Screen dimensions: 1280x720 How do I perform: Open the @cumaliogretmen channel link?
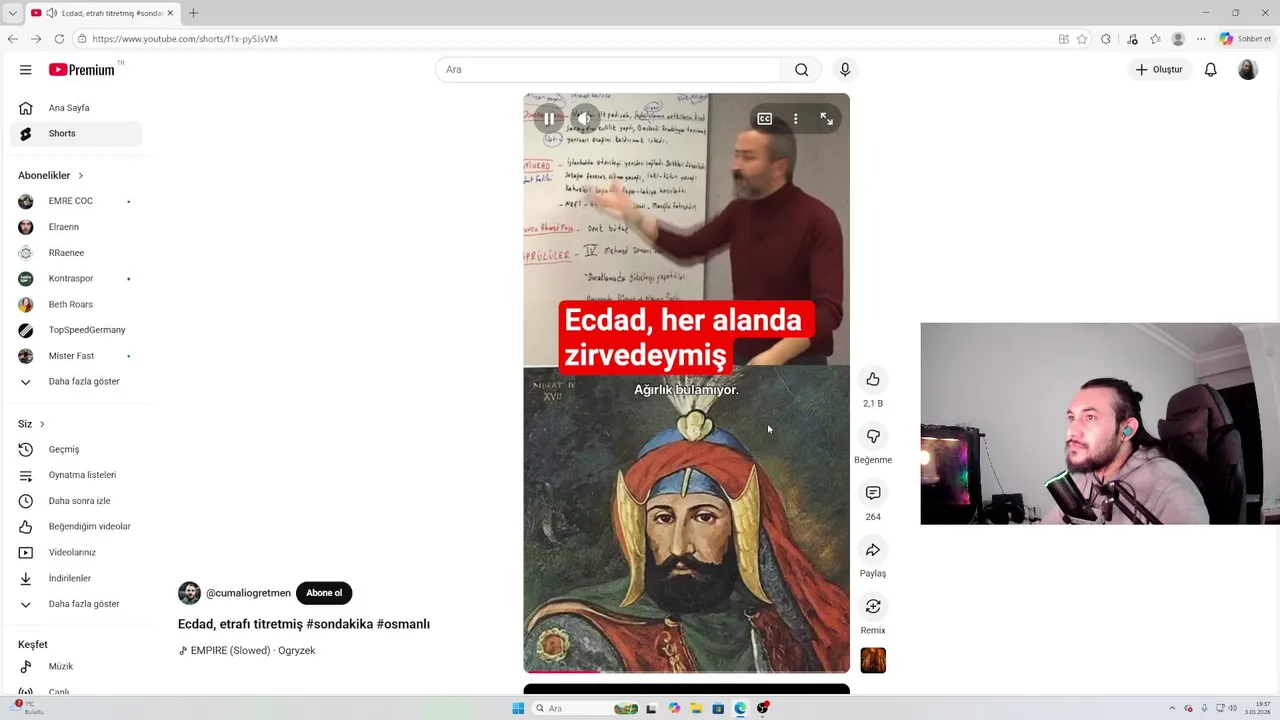pos(248,593)
